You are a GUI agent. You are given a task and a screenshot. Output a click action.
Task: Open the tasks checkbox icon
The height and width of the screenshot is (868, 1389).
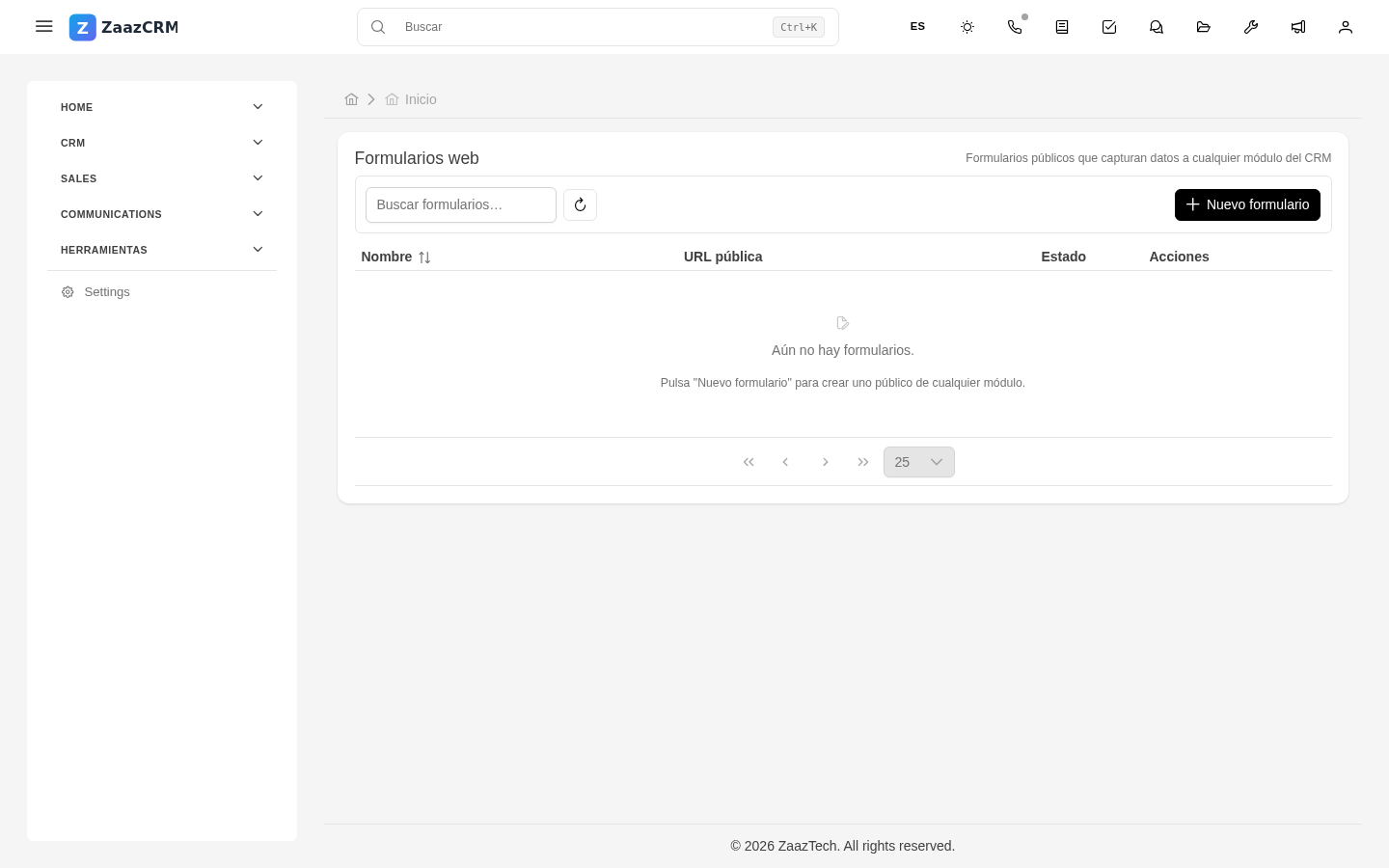[x=1109, y=27]
